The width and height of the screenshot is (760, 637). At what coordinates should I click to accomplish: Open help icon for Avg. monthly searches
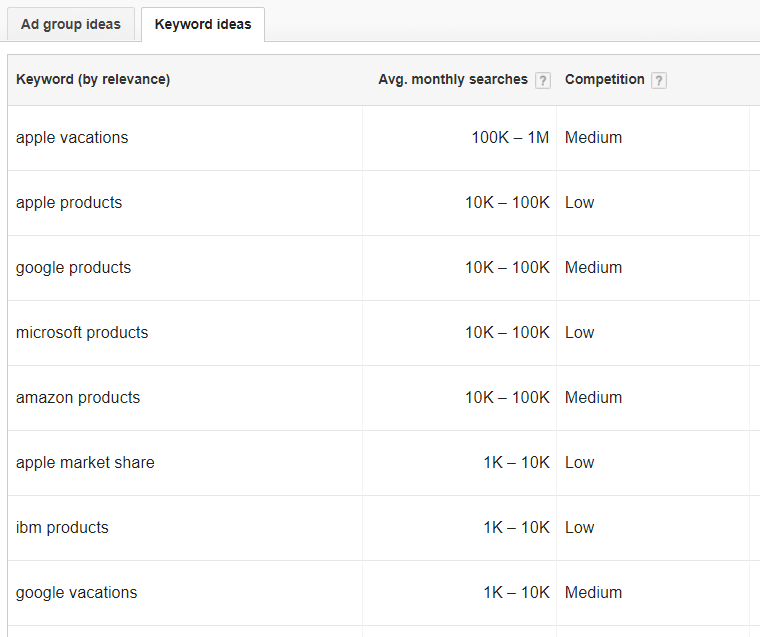542,80
